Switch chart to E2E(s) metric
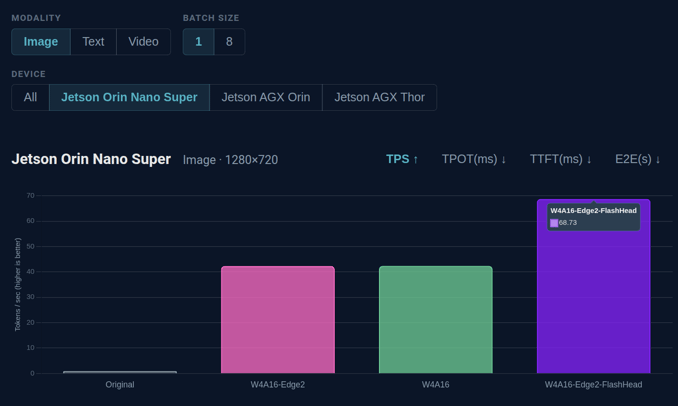This screenshot has height=406, width=678. tap(637, 159)
